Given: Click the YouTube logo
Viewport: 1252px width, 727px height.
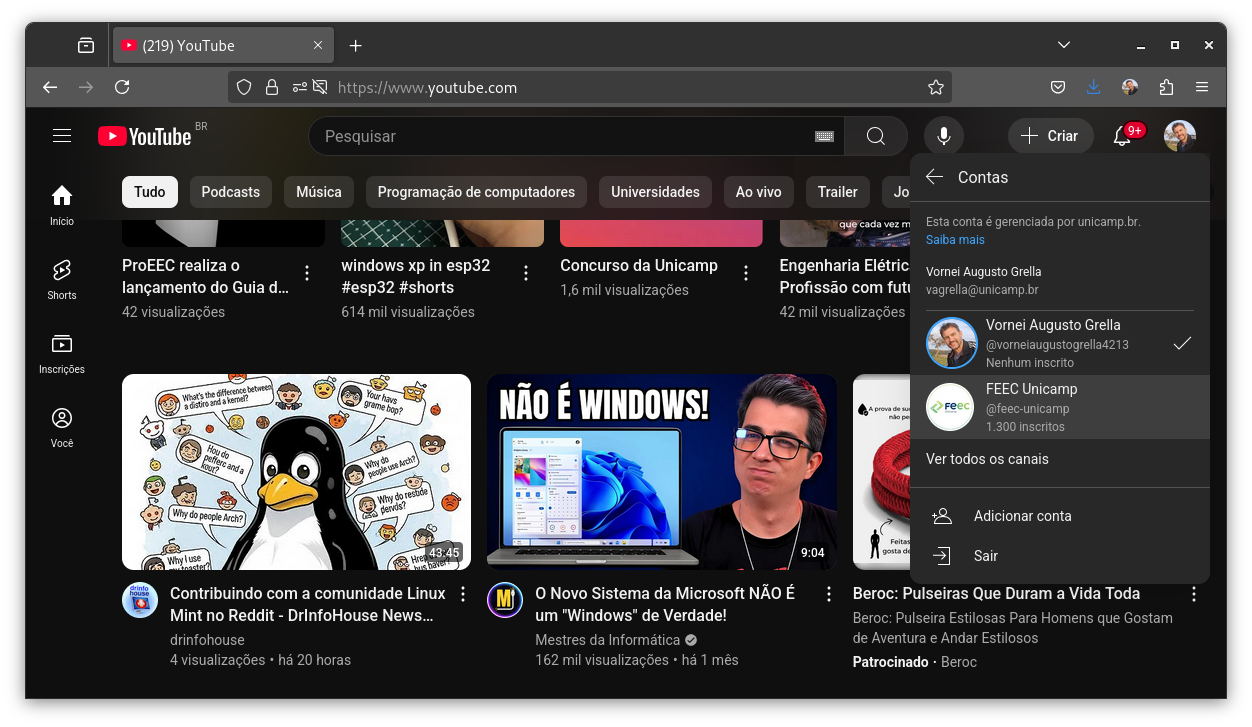Looking at the screenshot, I should (x=145, y=136).
